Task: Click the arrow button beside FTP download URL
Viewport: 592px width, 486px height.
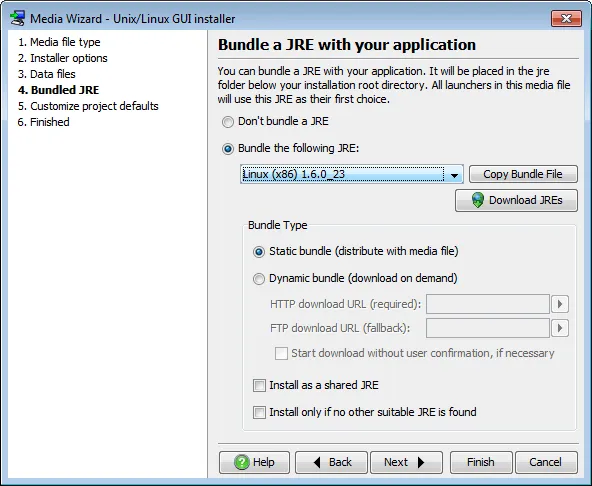Action: click(x=560, y=328)
